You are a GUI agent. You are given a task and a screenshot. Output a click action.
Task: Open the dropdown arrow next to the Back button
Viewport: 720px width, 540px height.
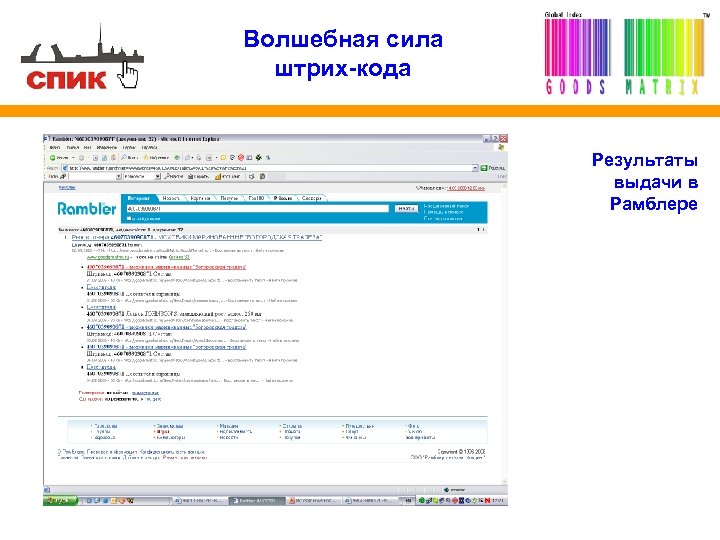tap(73, 158)
